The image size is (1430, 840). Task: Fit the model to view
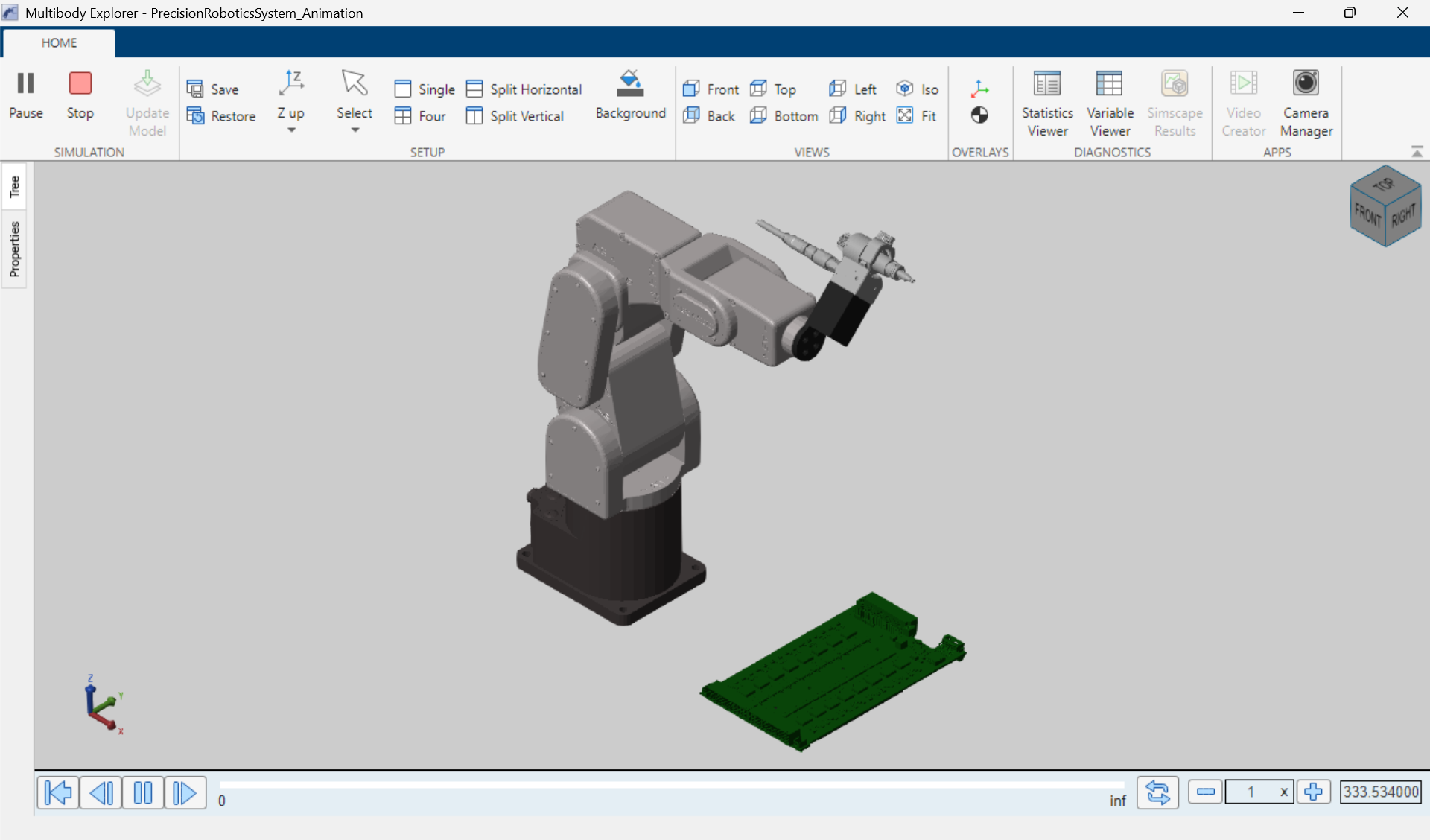click(x=916, y=116)
